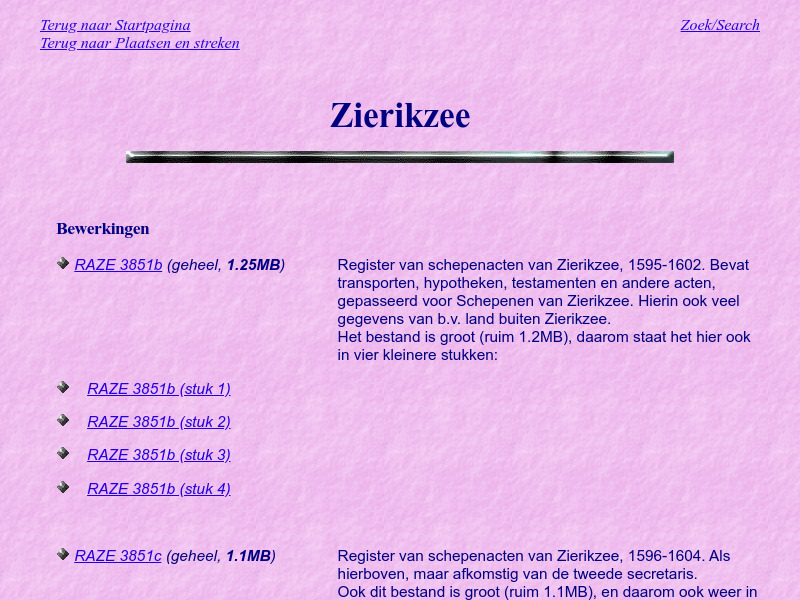Click the bullet icon next to stuk 1
The height and width of the screenshot is (600, 800).
[x=62, y=387]
